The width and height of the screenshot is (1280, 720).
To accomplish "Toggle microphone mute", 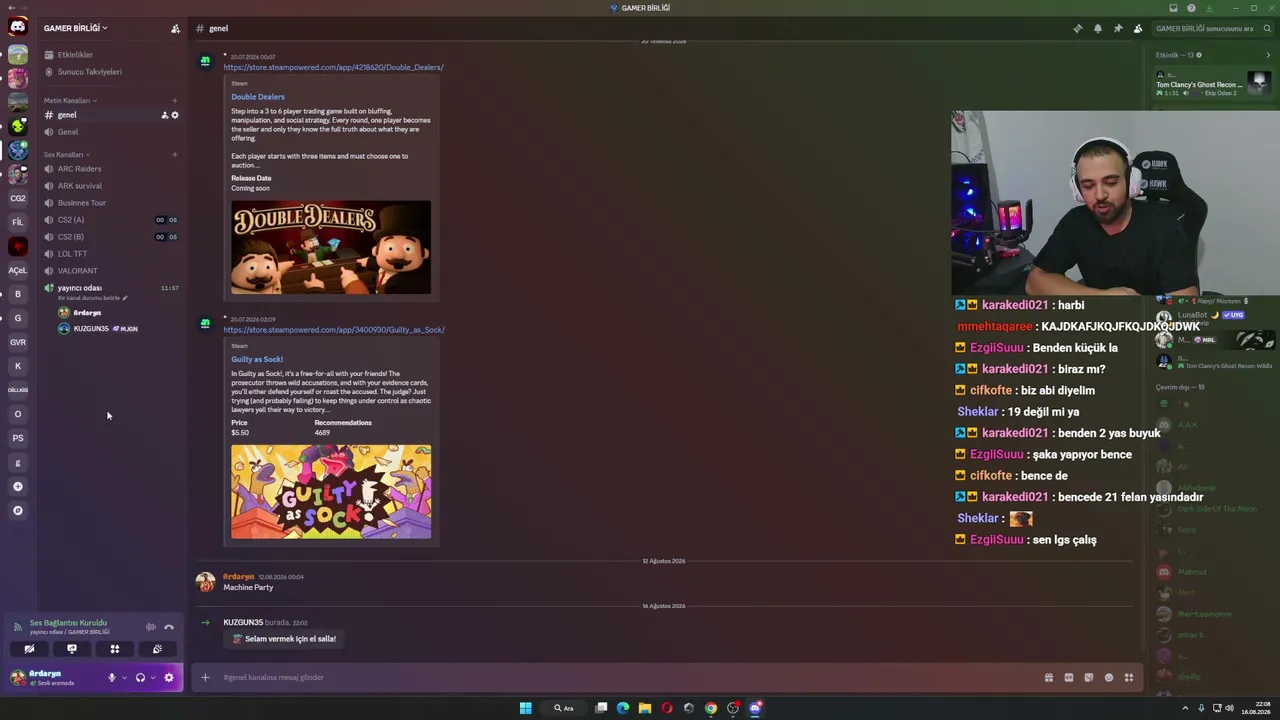I will [x=112, y=677].
